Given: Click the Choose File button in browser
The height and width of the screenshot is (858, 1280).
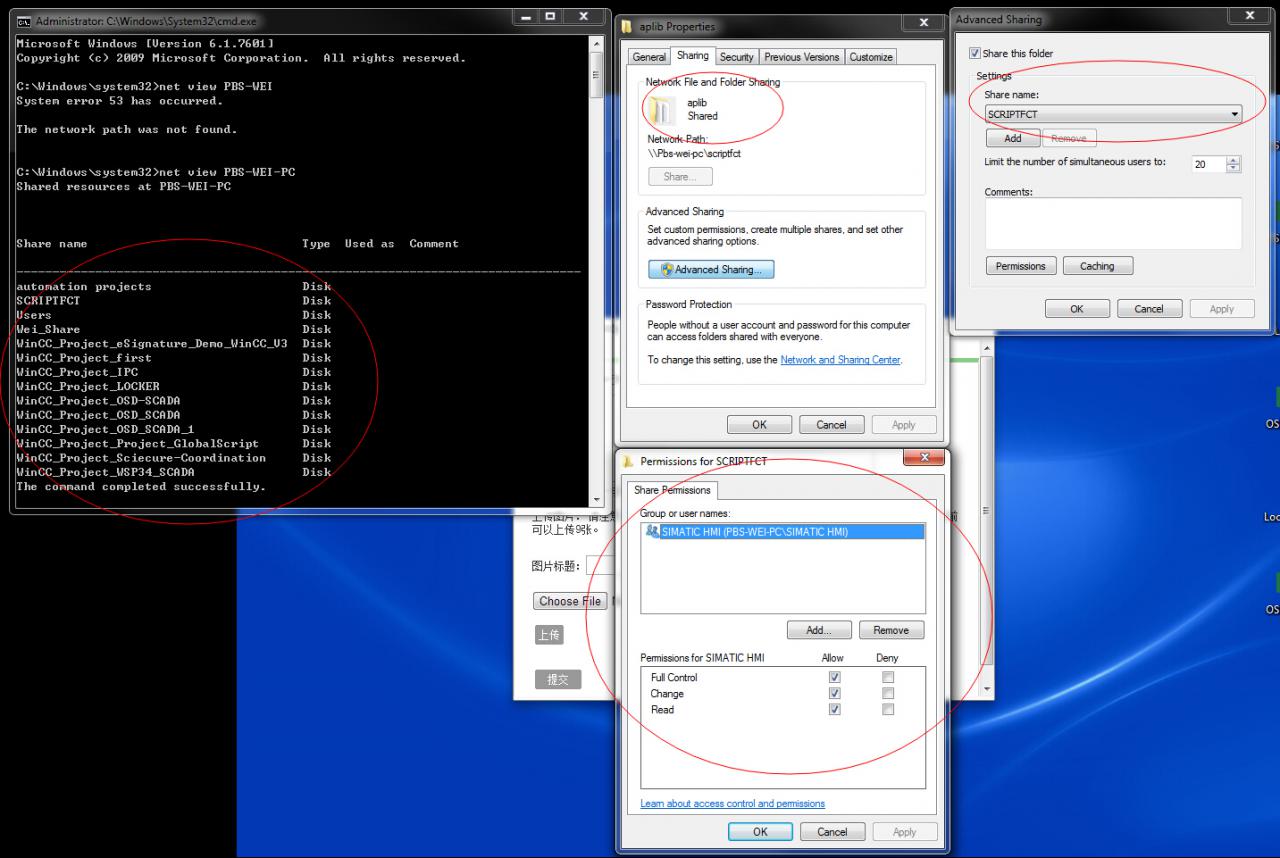Looking at the screenshot, I should tap(570, 601).
